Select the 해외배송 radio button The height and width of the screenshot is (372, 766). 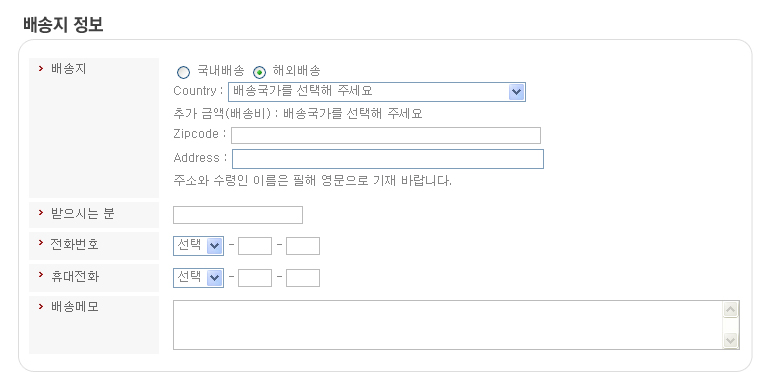(259, 73)
